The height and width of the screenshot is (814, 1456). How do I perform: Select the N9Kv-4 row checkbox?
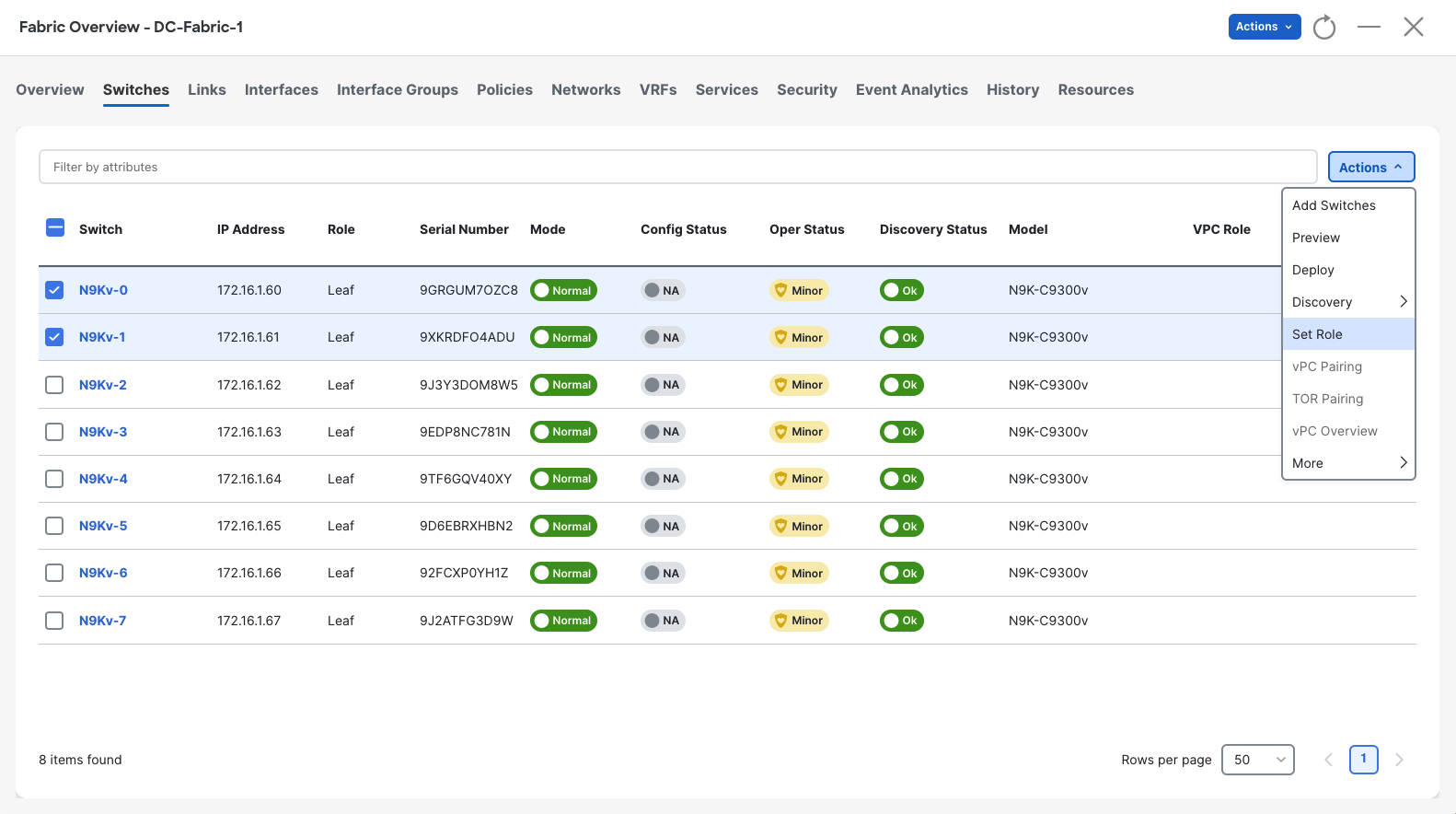54,479
